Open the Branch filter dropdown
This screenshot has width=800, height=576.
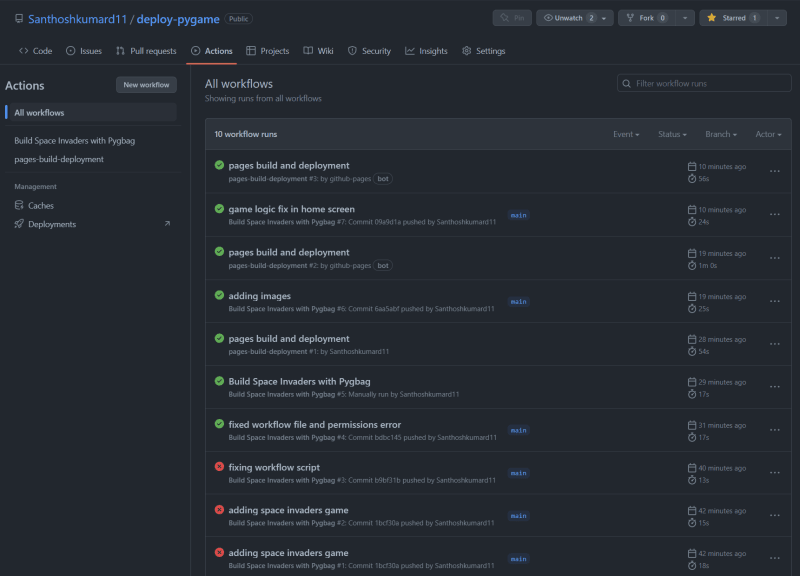721,134
